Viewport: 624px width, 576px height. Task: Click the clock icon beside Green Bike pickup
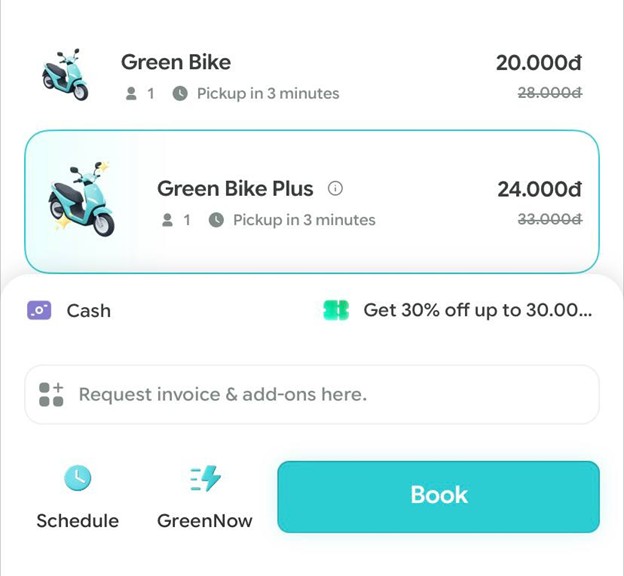point(180,94)
